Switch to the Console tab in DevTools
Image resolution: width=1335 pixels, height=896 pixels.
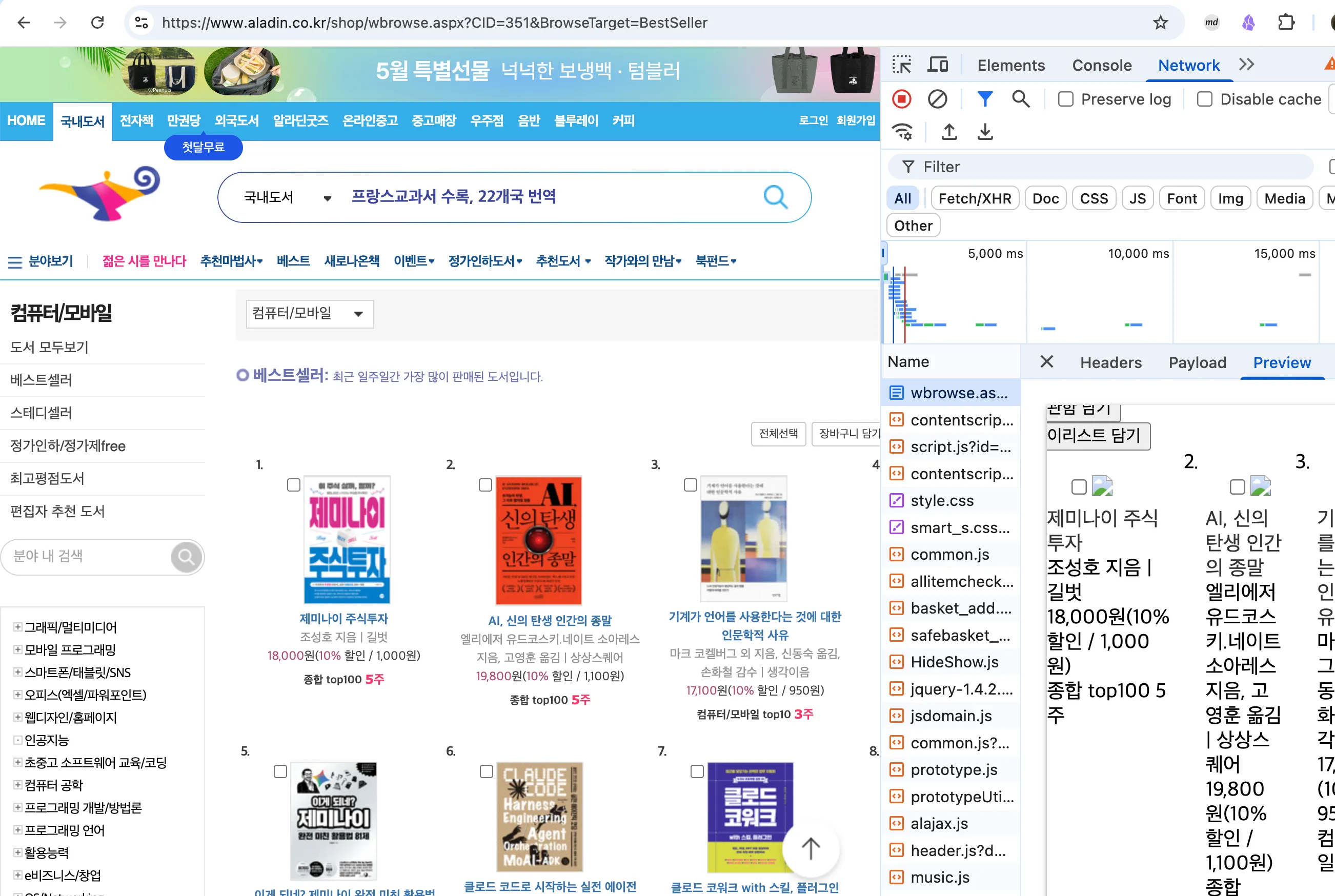pos(1101,65)
